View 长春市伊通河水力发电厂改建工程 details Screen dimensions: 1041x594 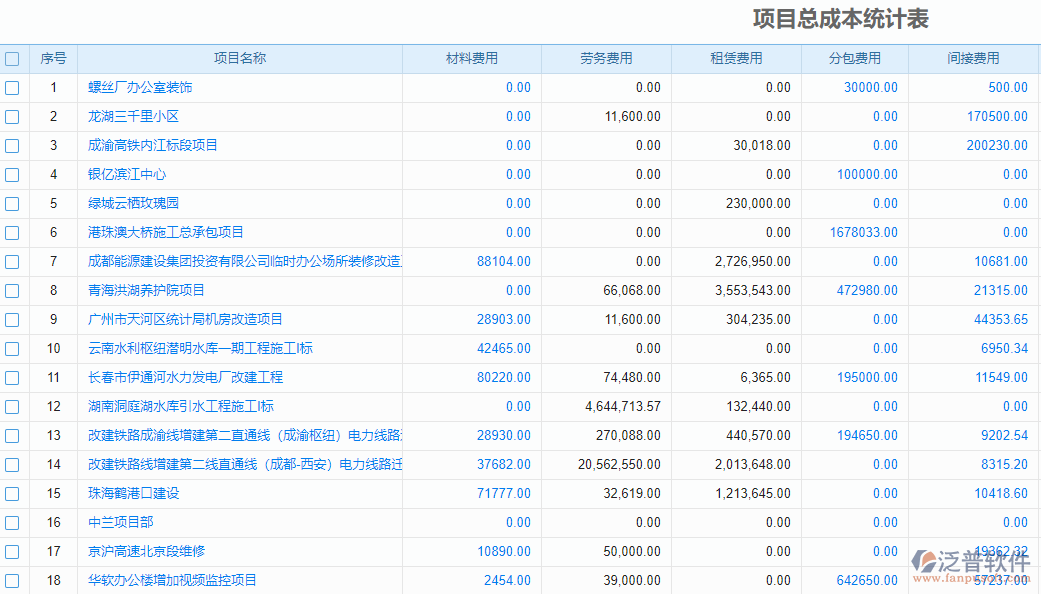(x=185, y=378)
